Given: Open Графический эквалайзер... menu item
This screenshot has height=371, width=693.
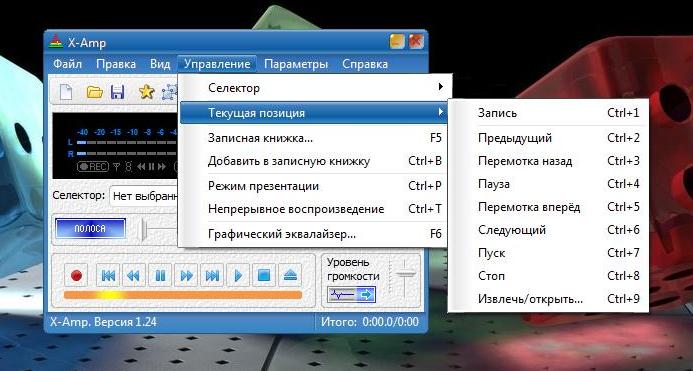Looking at the screenshot, I should click(314, 234).
